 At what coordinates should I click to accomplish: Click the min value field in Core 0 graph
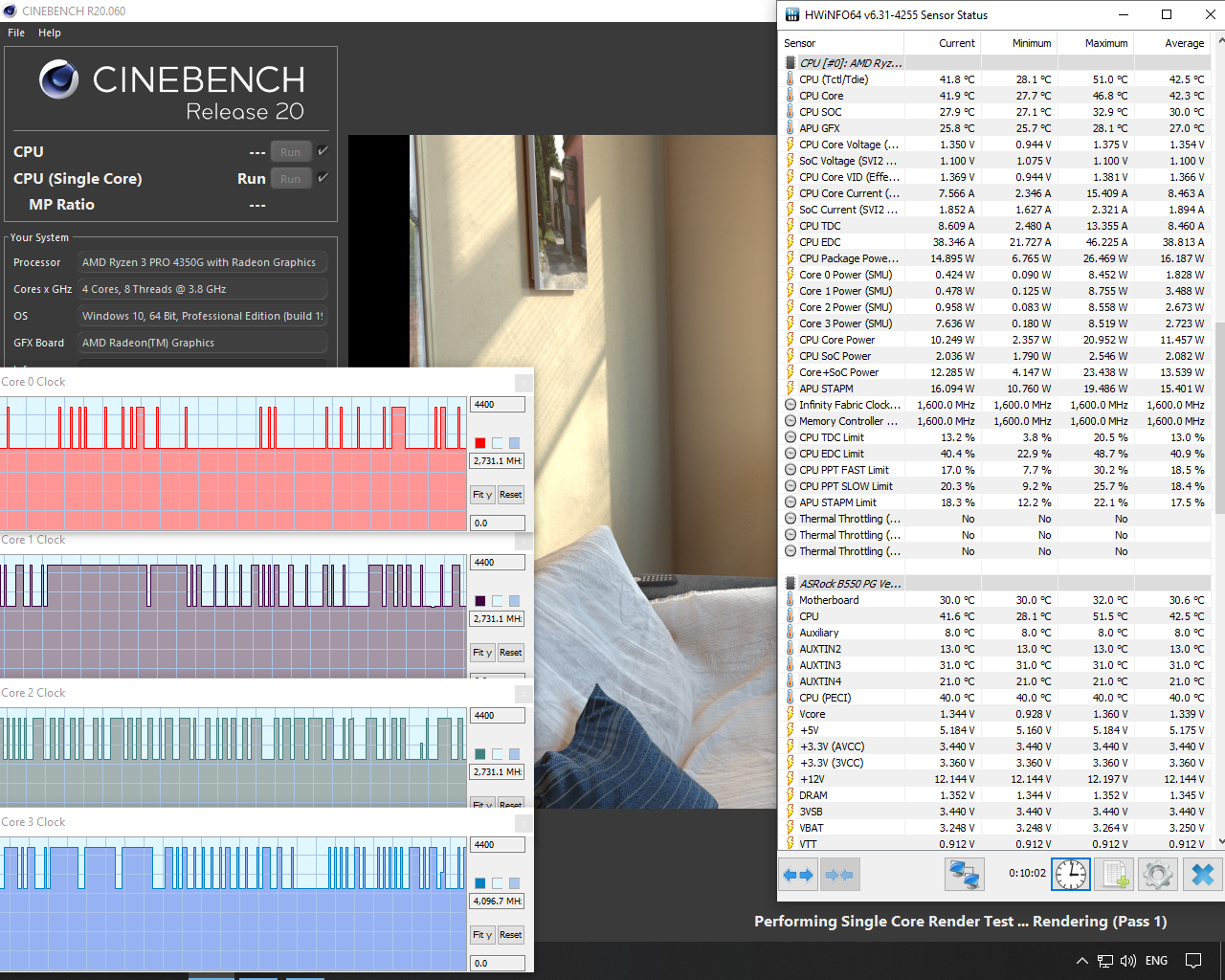click(498, 523)
